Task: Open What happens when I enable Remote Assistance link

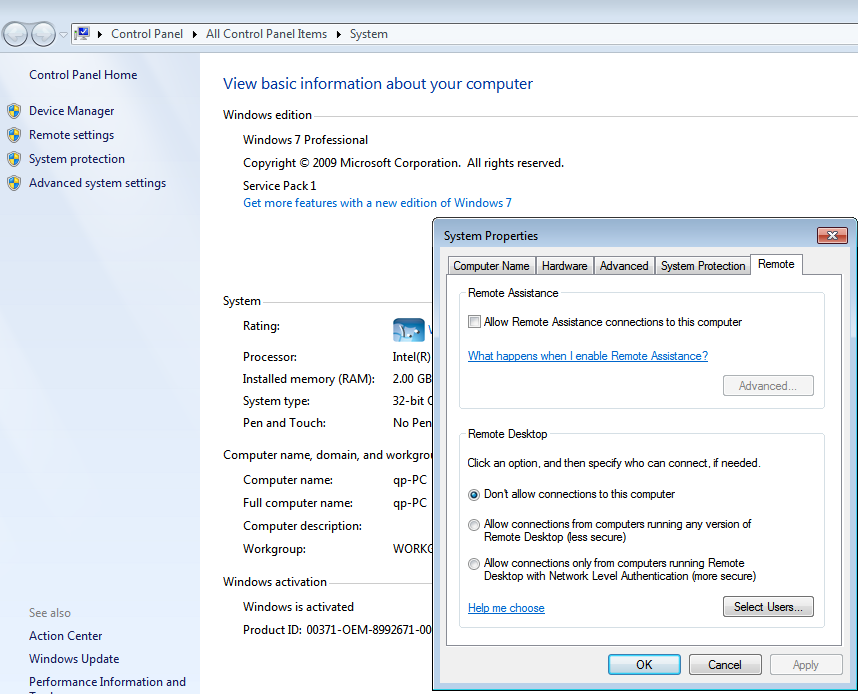Action: coord(588,356)
